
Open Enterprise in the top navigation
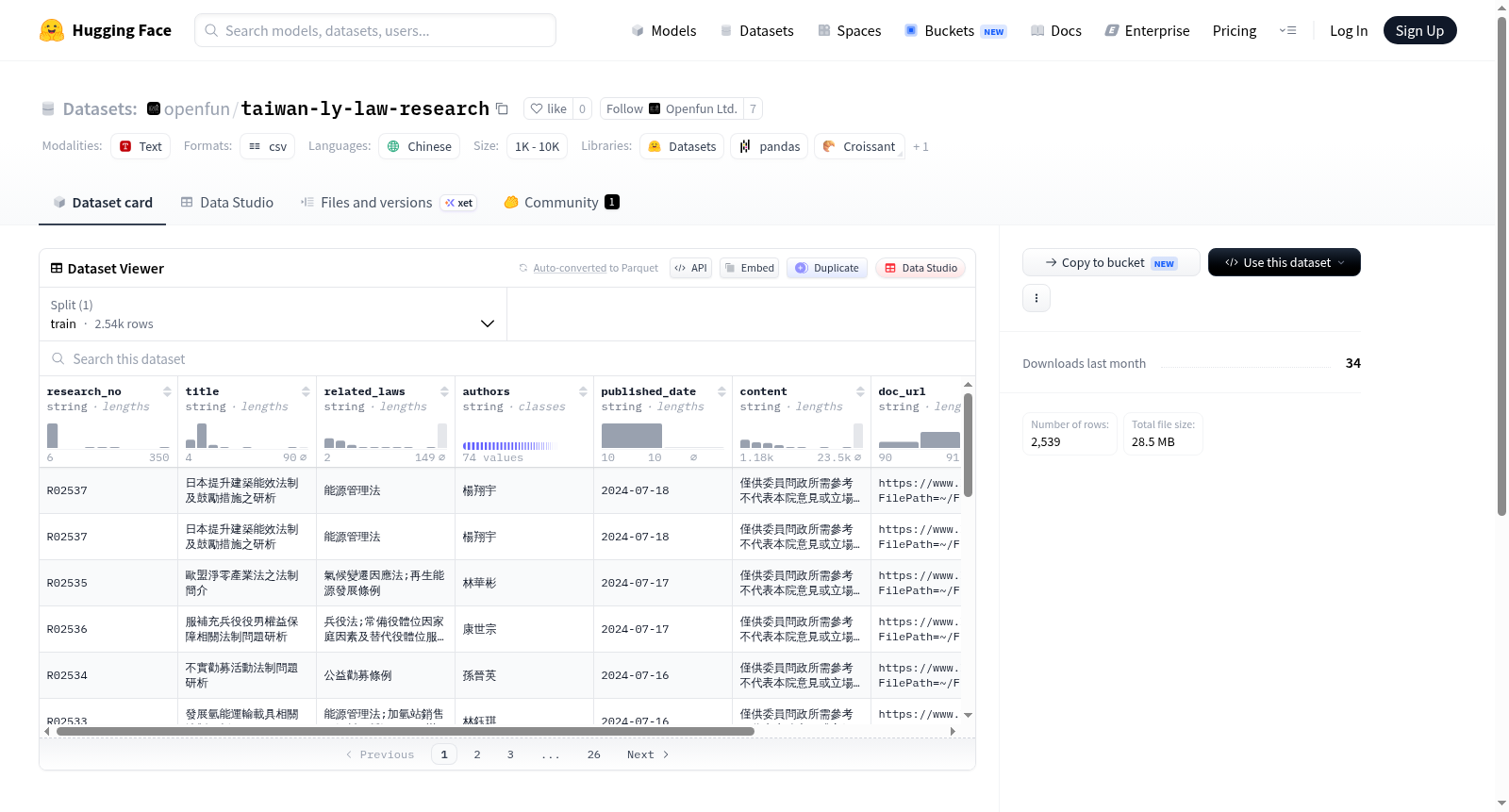tap(1147, 30)
